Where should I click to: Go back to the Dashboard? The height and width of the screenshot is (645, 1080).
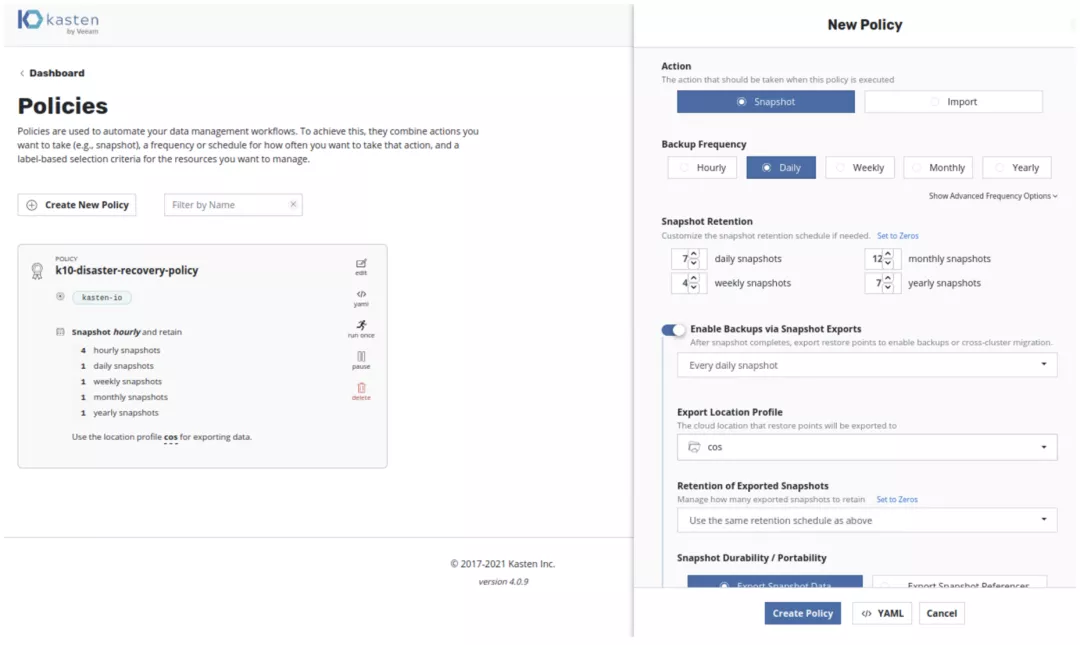(55, 73)
